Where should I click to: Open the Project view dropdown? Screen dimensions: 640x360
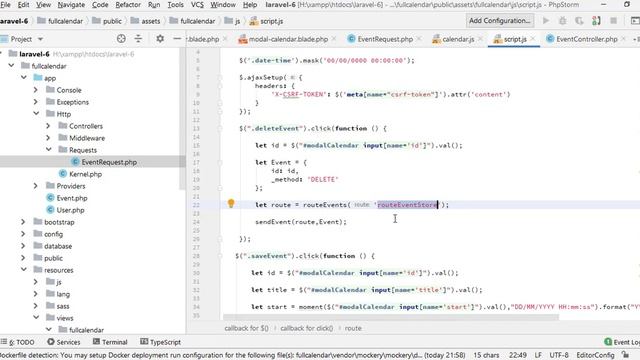(x=40, y=39)
